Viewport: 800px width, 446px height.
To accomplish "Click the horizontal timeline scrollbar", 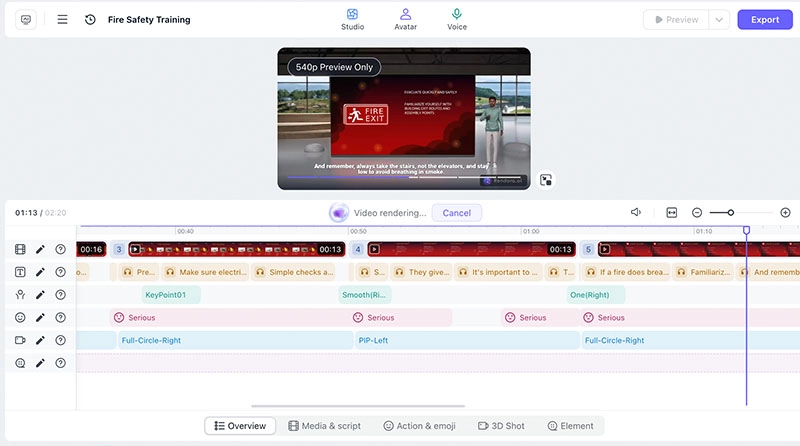I will coord(358,406).
